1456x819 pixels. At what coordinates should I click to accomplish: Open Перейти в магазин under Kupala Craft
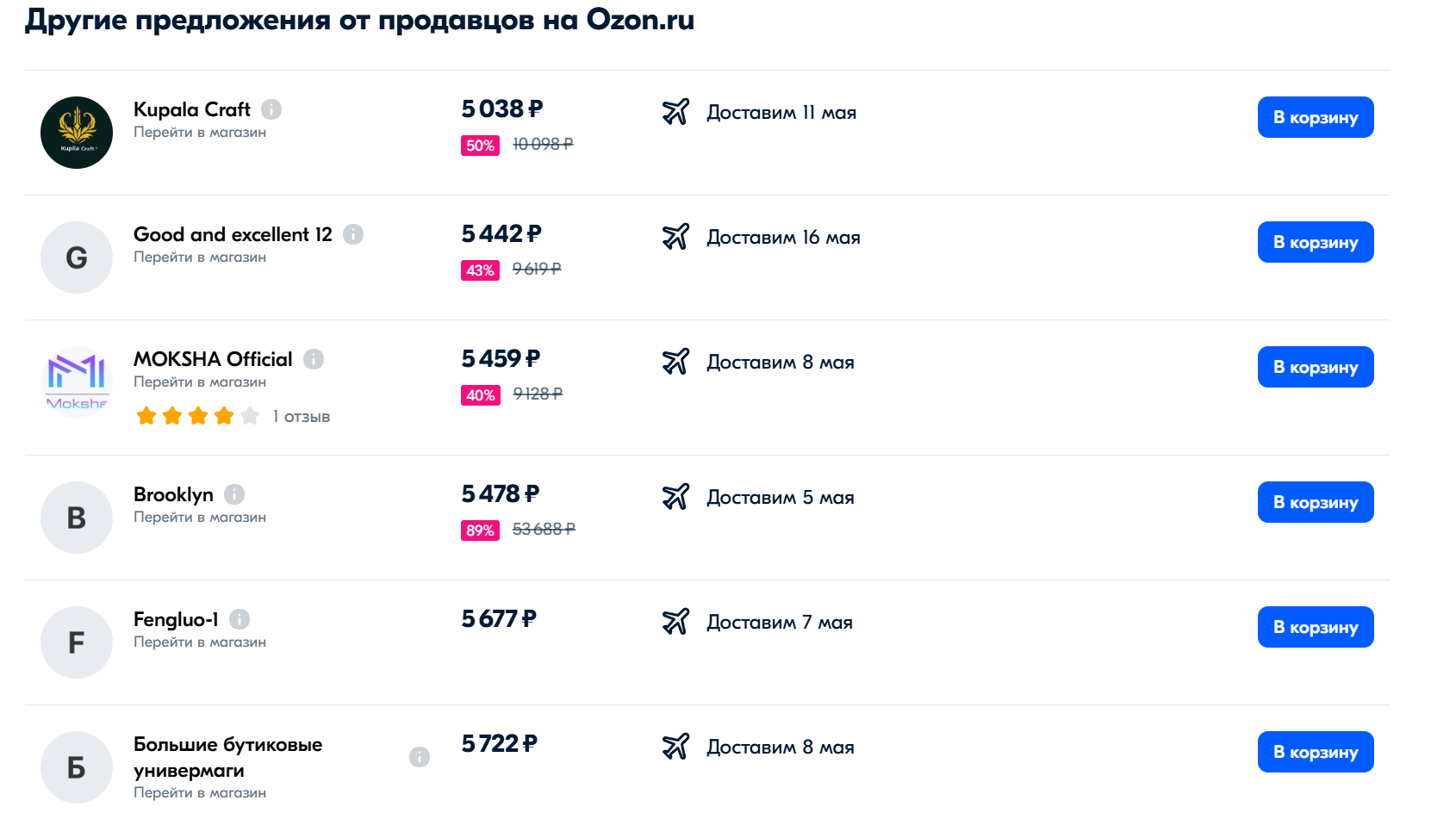[200, 133]
